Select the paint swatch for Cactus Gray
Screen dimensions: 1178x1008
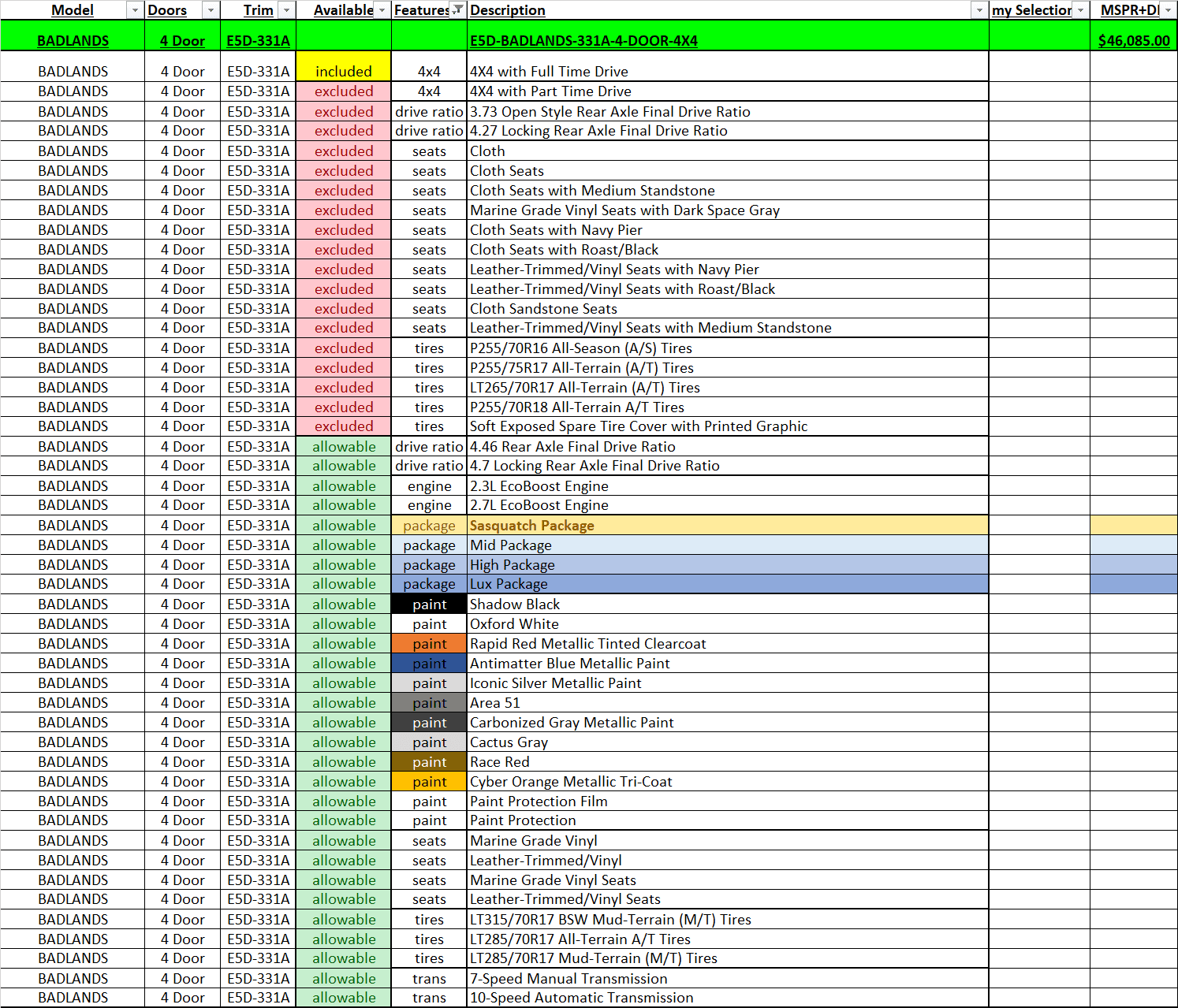tap(430, 742)
